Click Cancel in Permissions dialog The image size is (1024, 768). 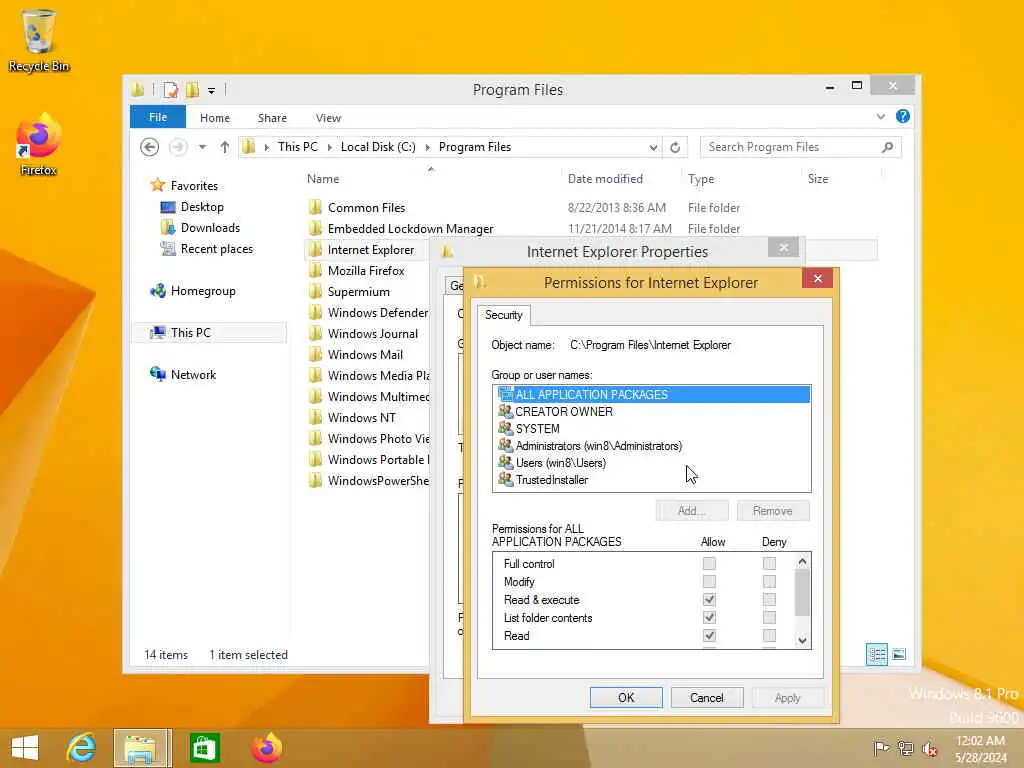(707, 697)
